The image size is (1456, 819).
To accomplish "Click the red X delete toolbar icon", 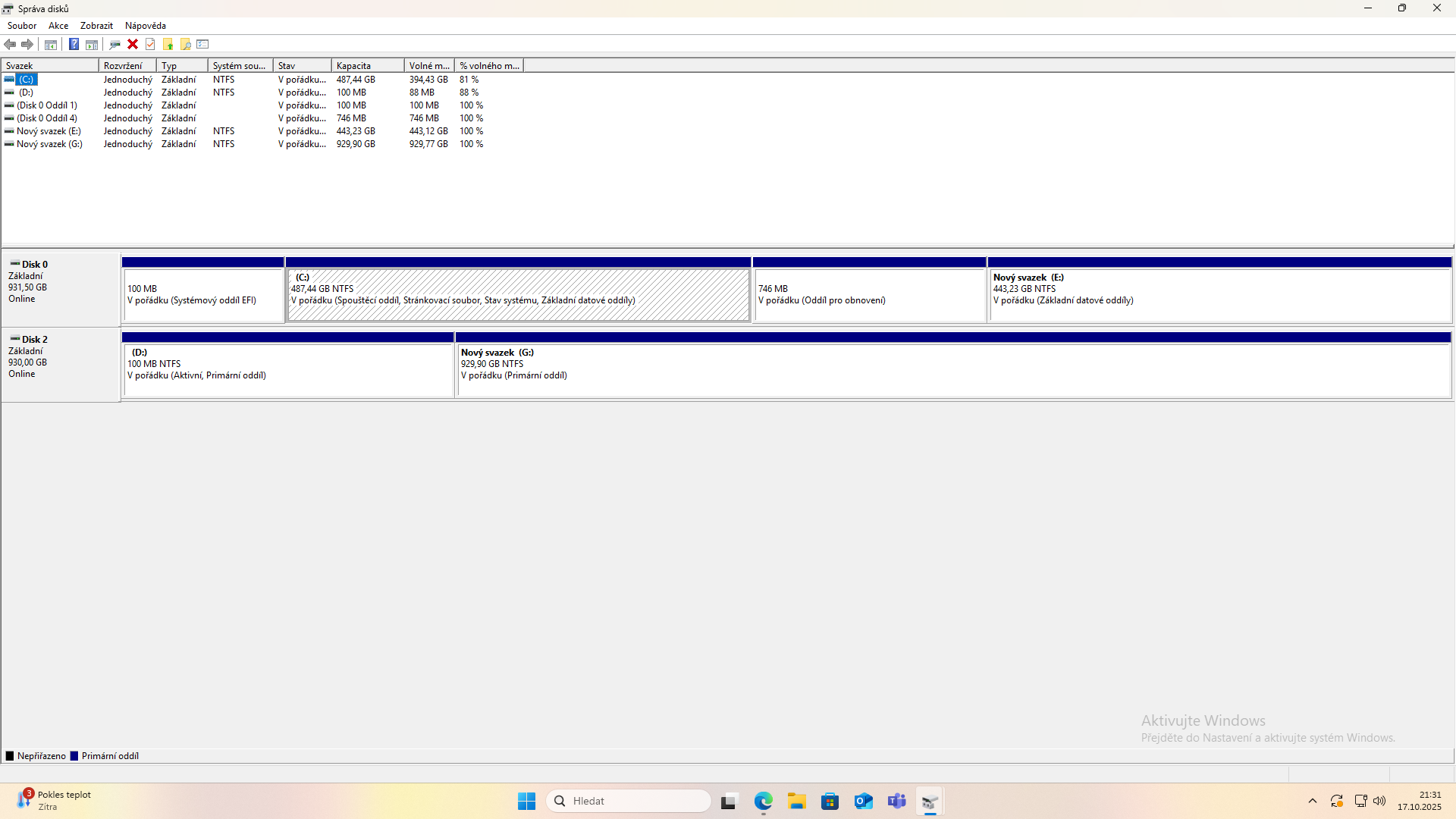I will (133, 44).
